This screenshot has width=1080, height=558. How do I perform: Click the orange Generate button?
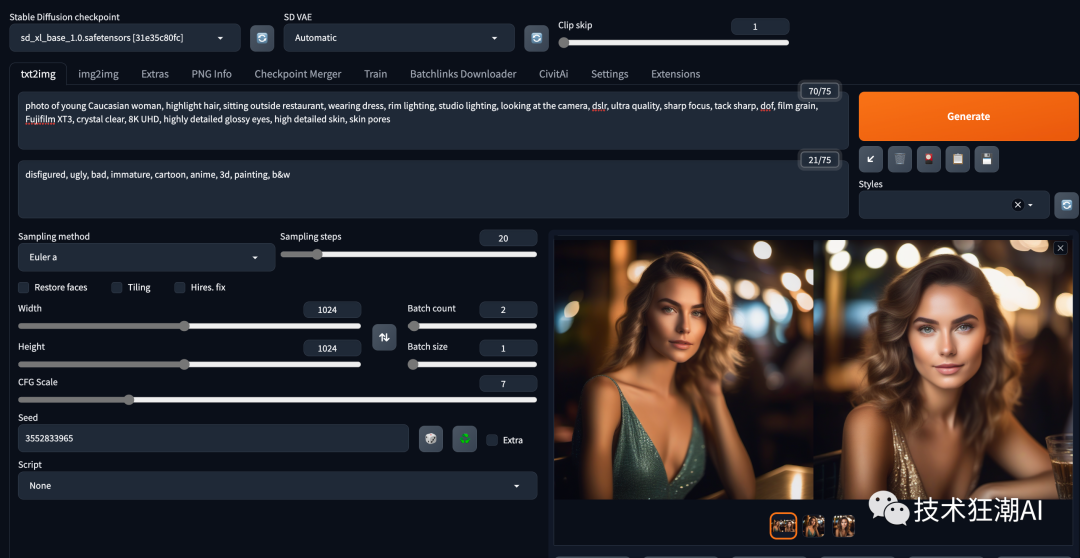[x=968, y=116]
